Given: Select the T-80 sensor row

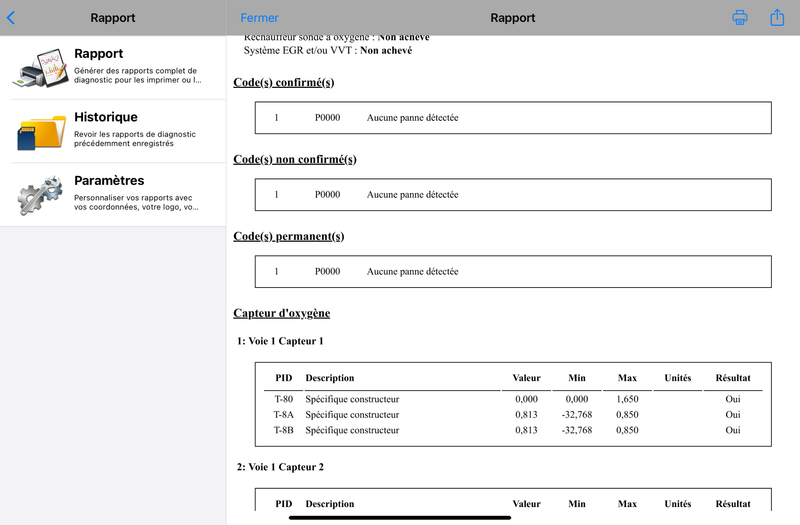Looking at the screenshot, I should pos(513,399).
